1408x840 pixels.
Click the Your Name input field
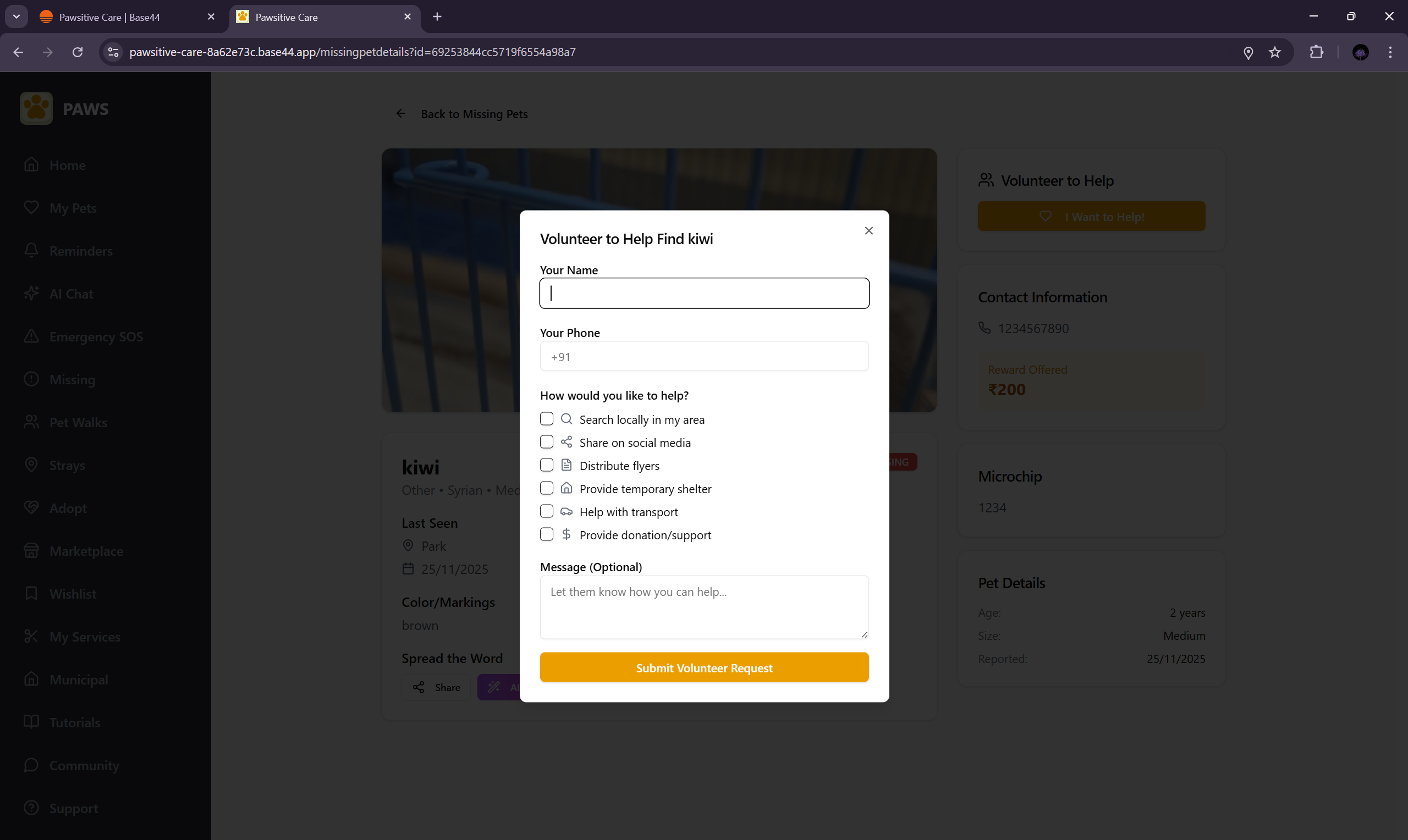click(x=703, y=293)
